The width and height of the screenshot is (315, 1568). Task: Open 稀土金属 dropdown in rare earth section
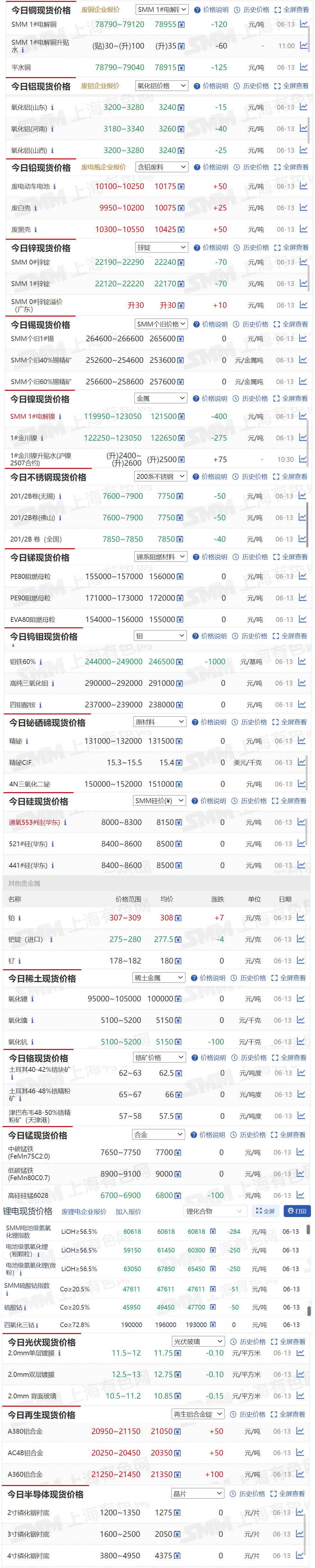158,978
